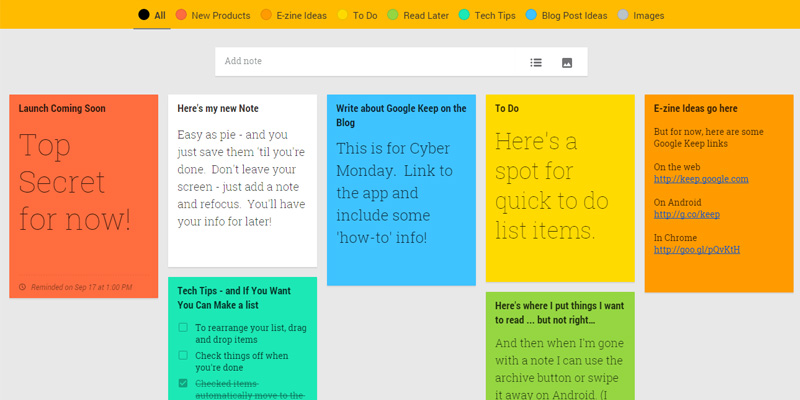Click the 'In Chrome' text line
800x400 pixels.
[675, 238]
